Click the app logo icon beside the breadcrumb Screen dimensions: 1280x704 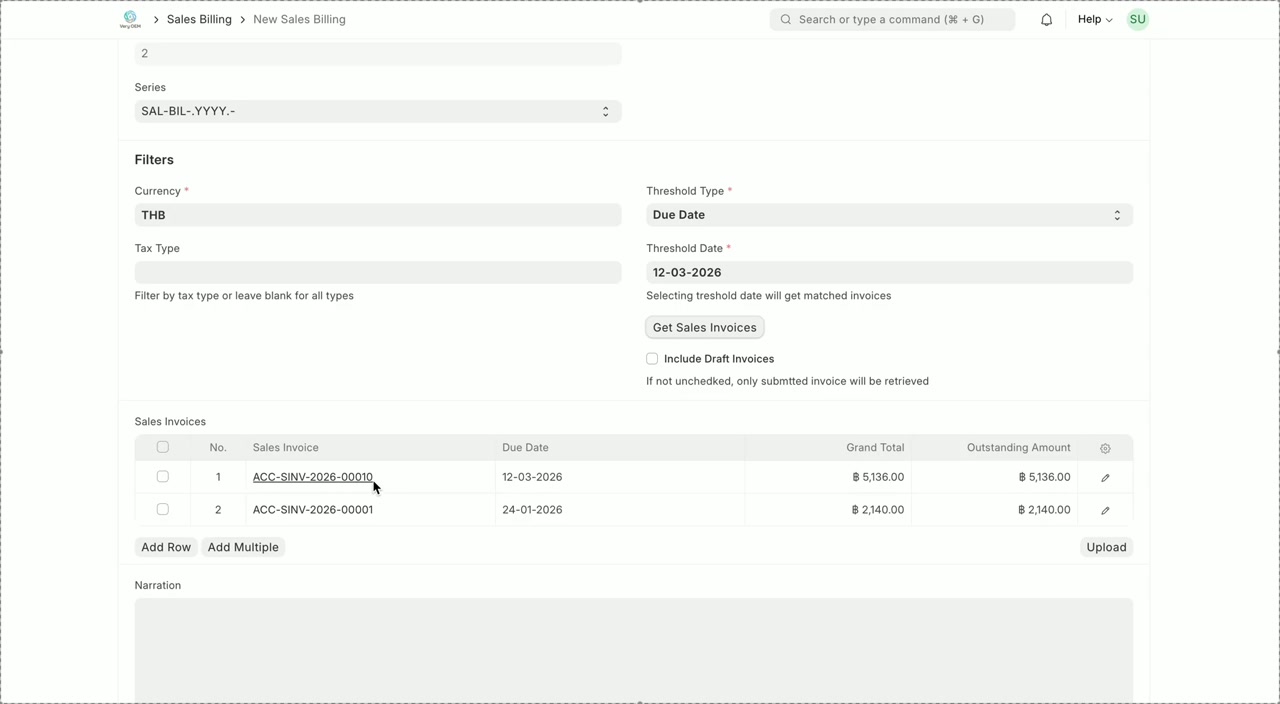[x=131, y=19]
